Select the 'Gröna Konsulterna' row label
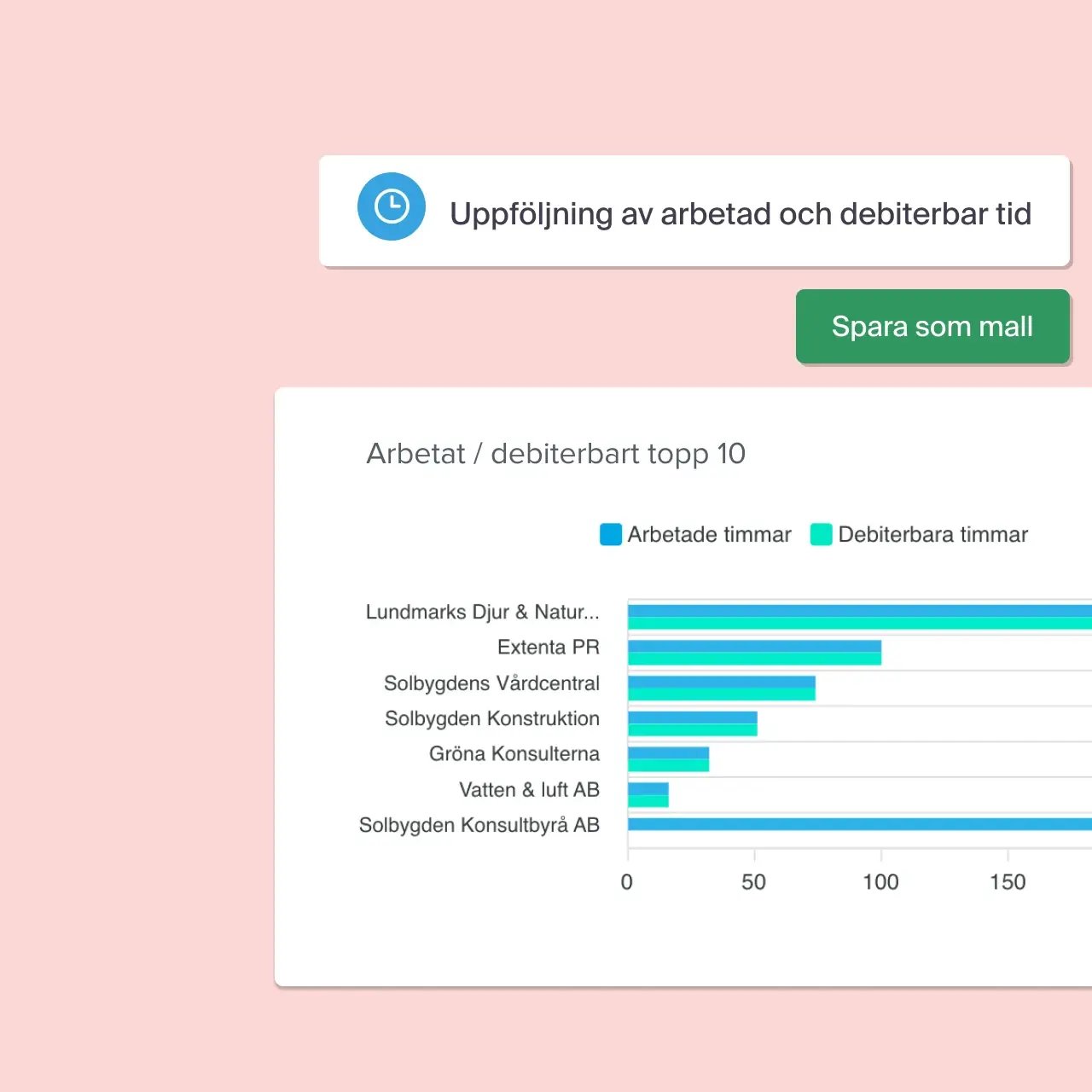The height and width of the screenshot is (1092, 1092). (514, 754)
